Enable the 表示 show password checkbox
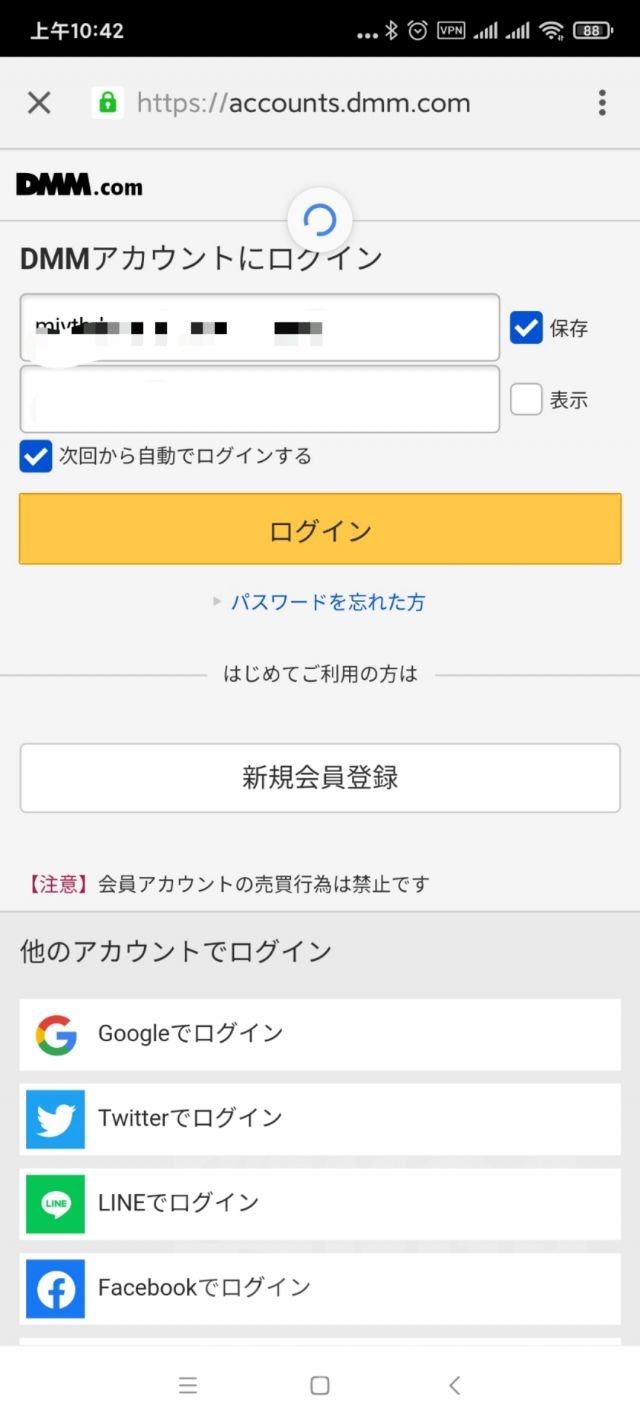The image size is (640, 1422). (x=525, y=399)
